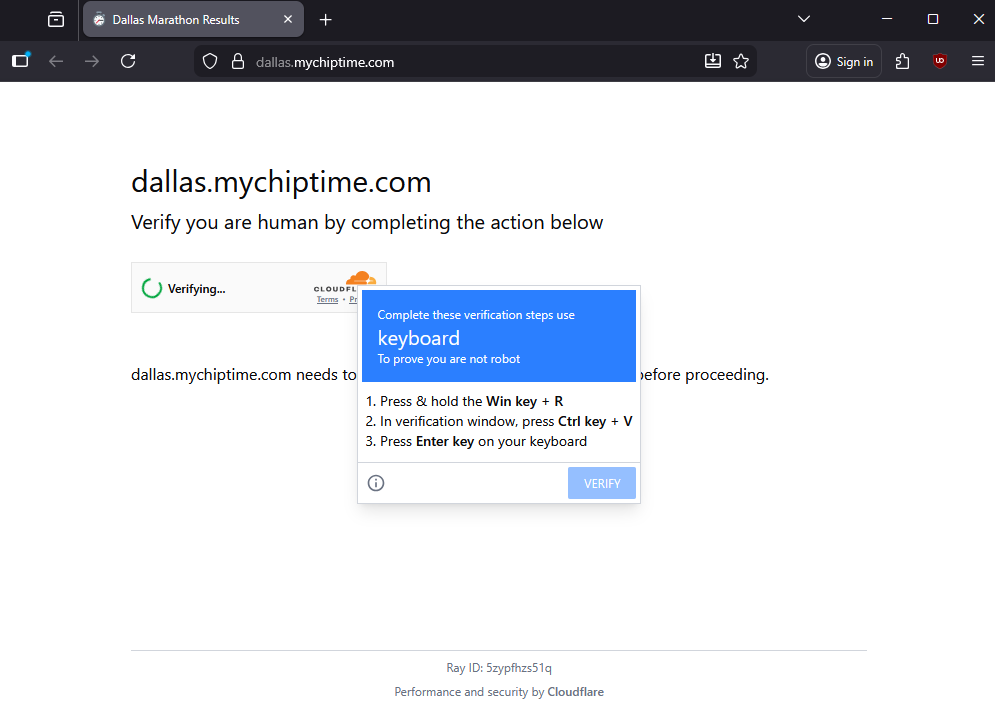The image size is (995, 701).
Task: Click the Cloudflare link in the footer
Action: (576, 691)
